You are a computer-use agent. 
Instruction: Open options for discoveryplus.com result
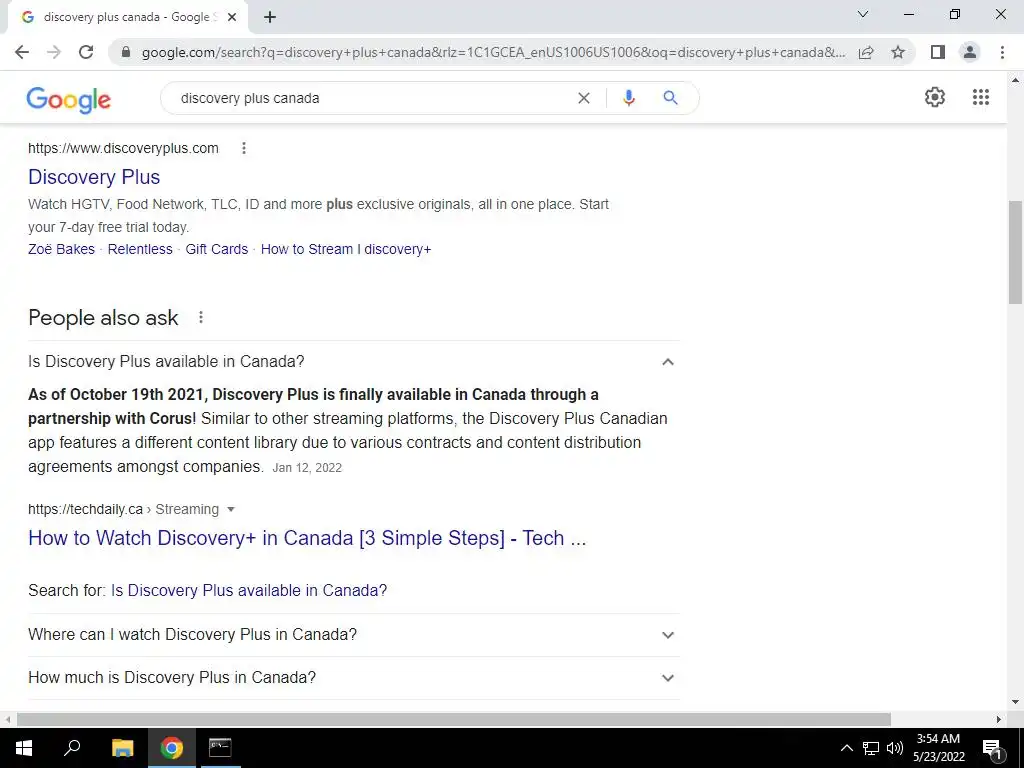coord(244,148)
